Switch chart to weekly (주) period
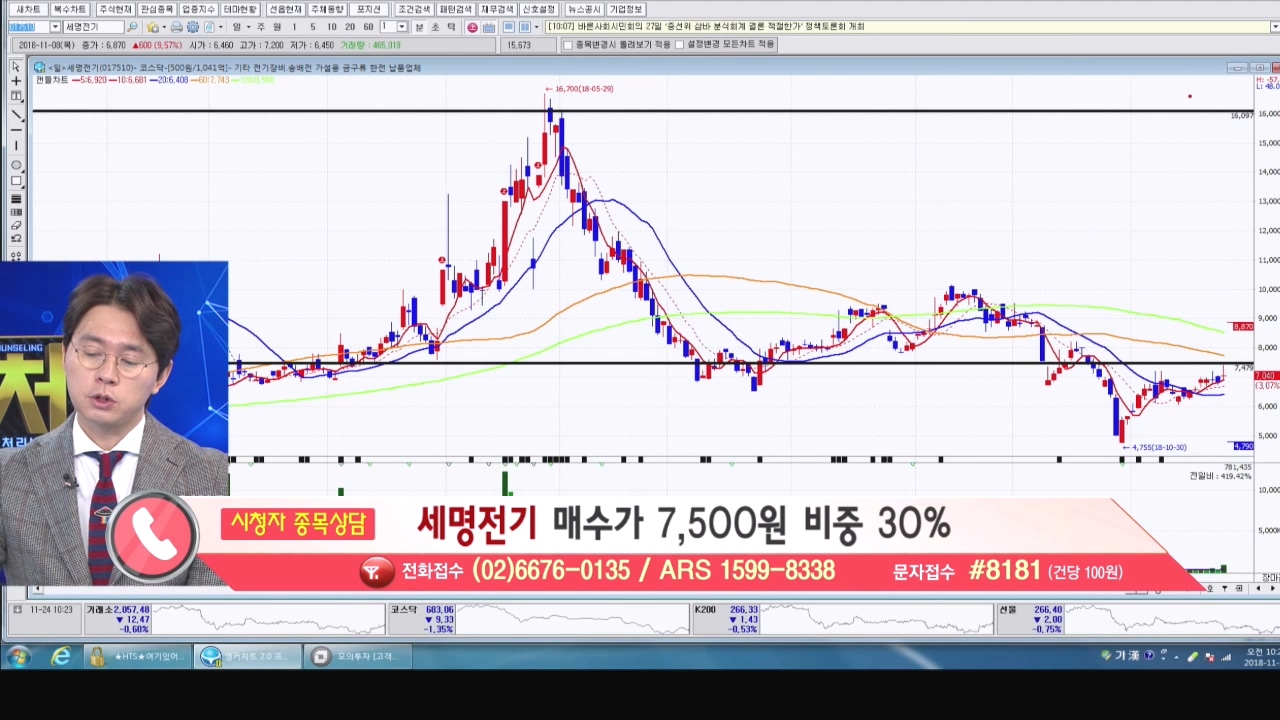This screenshot has width=1280, height=720. (261, 27)
